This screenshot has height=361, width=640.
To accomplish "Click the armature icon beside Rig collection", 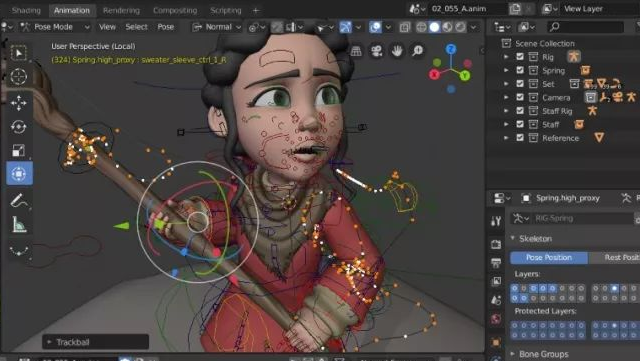I will pyautogui.click(x=573, y=56).
